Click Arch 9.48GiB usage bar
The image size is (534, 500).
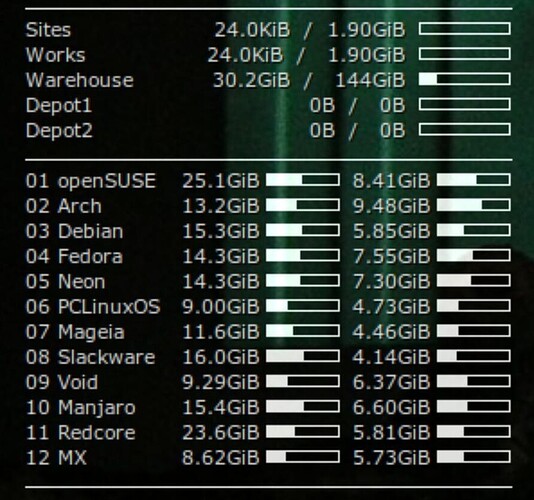click(474, 205)
